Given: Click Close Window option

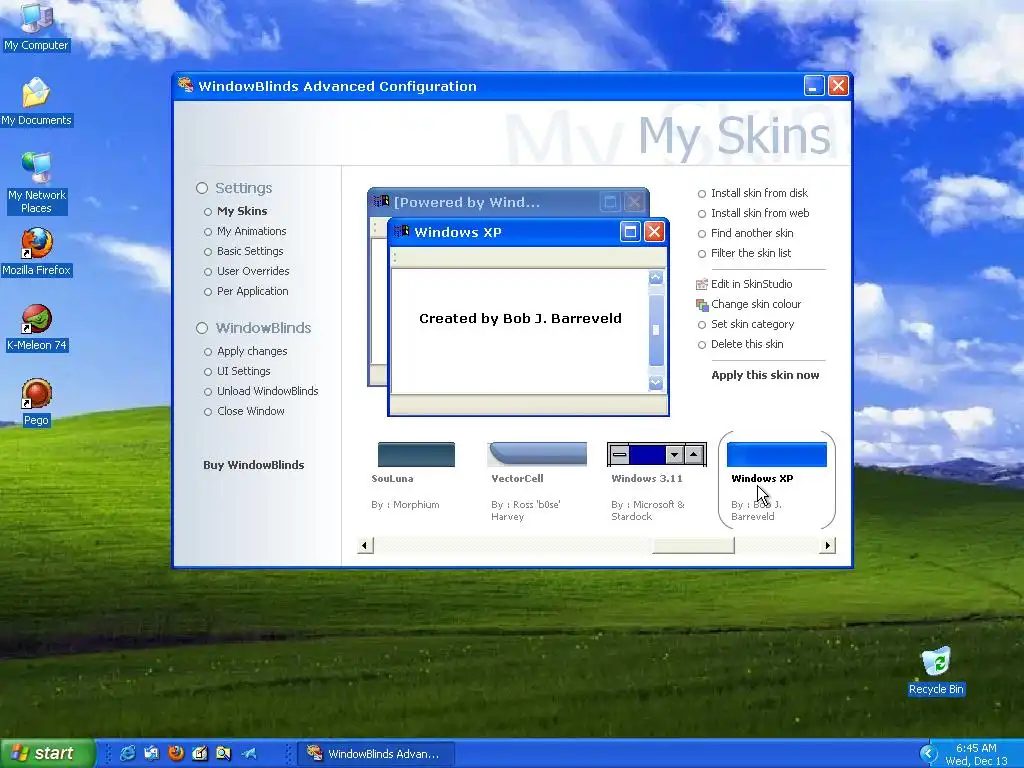Looking at the screenshot, I should [251, 411].
